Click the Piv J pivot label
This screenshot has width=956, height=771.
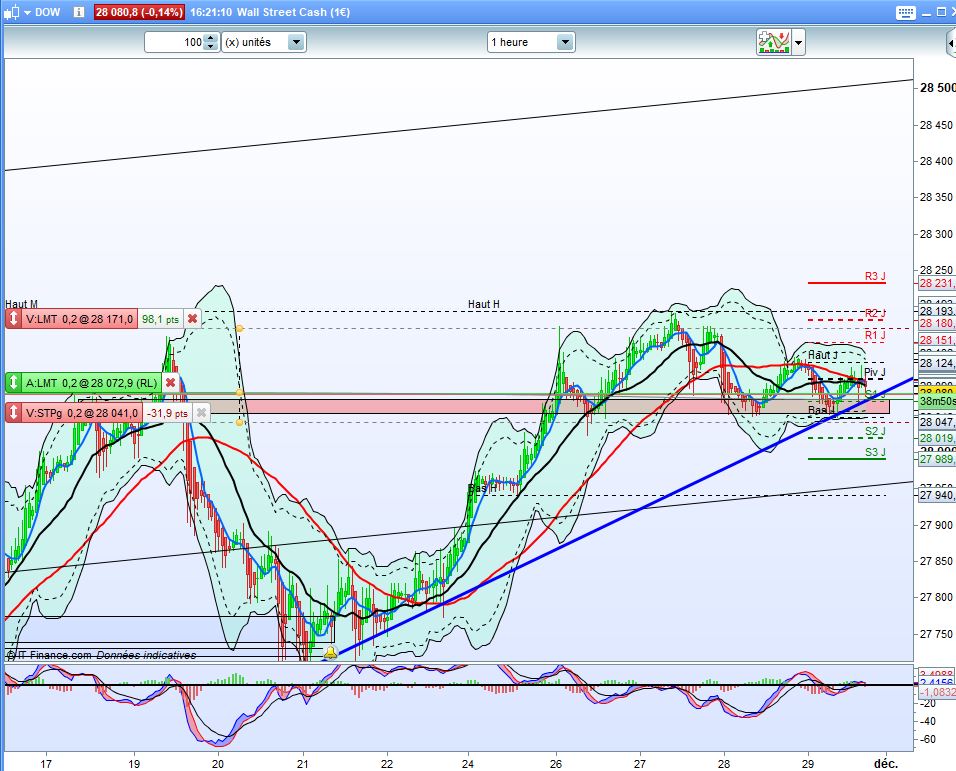click(x=874, y=372)
